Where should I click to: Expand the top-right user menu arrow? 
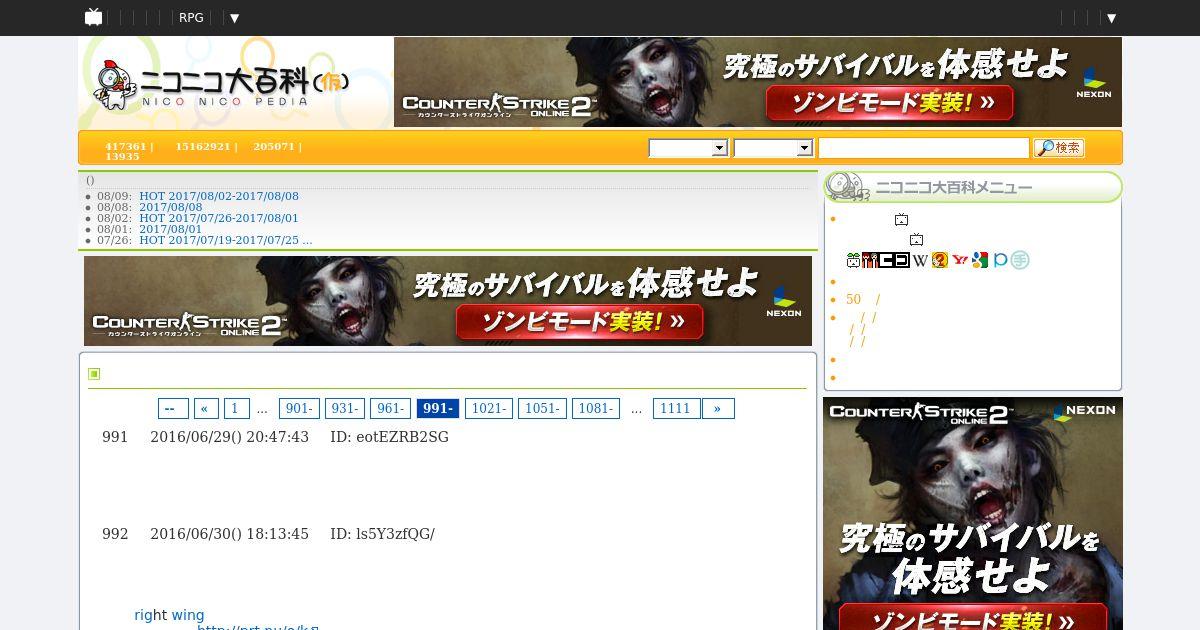[1111, 18]
